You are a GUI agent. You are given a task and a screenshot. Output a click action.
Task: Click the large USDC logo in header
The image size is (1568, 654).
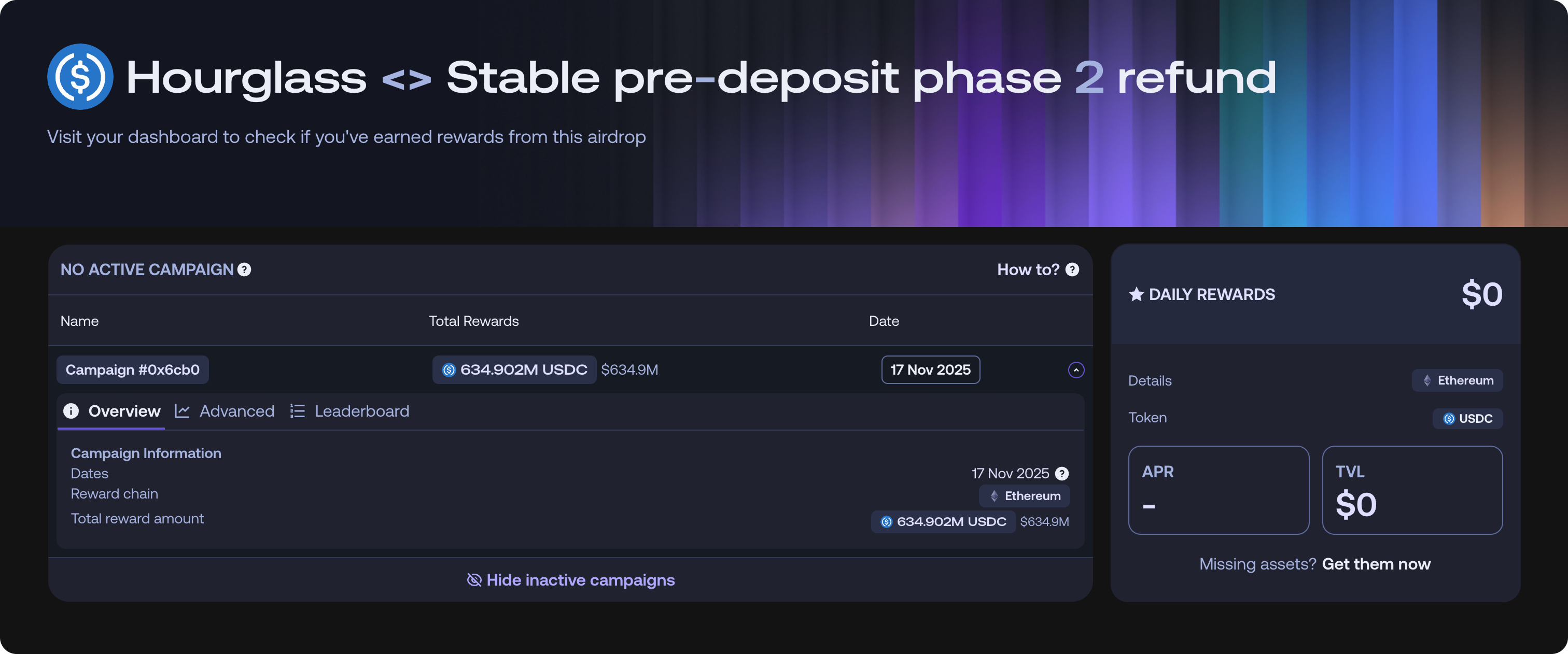[80, 77]
